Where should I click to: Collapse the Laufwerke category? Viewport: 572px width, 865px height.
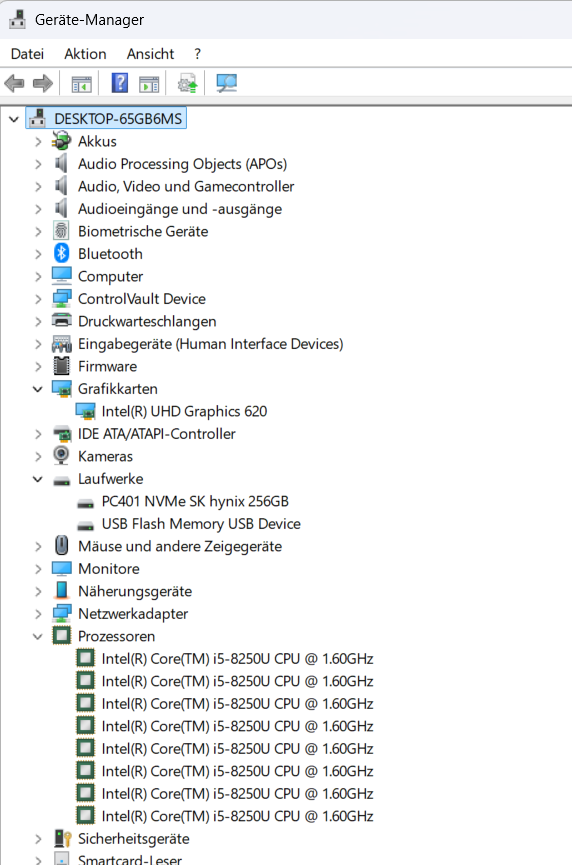click(x=38, y=479)
